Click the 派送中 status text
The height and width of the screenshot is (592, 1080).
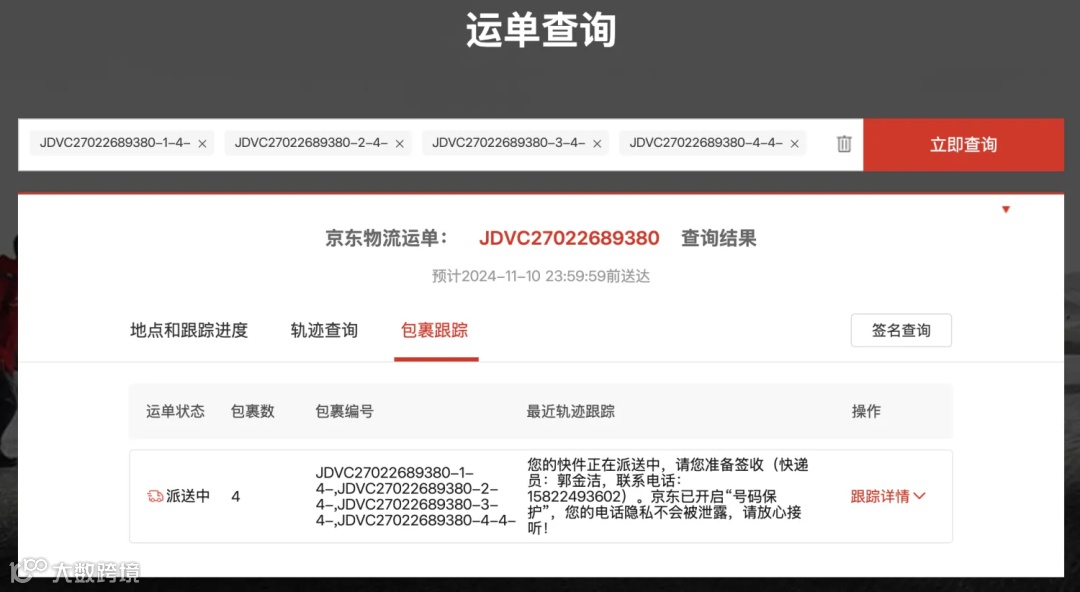pos(188,496)
